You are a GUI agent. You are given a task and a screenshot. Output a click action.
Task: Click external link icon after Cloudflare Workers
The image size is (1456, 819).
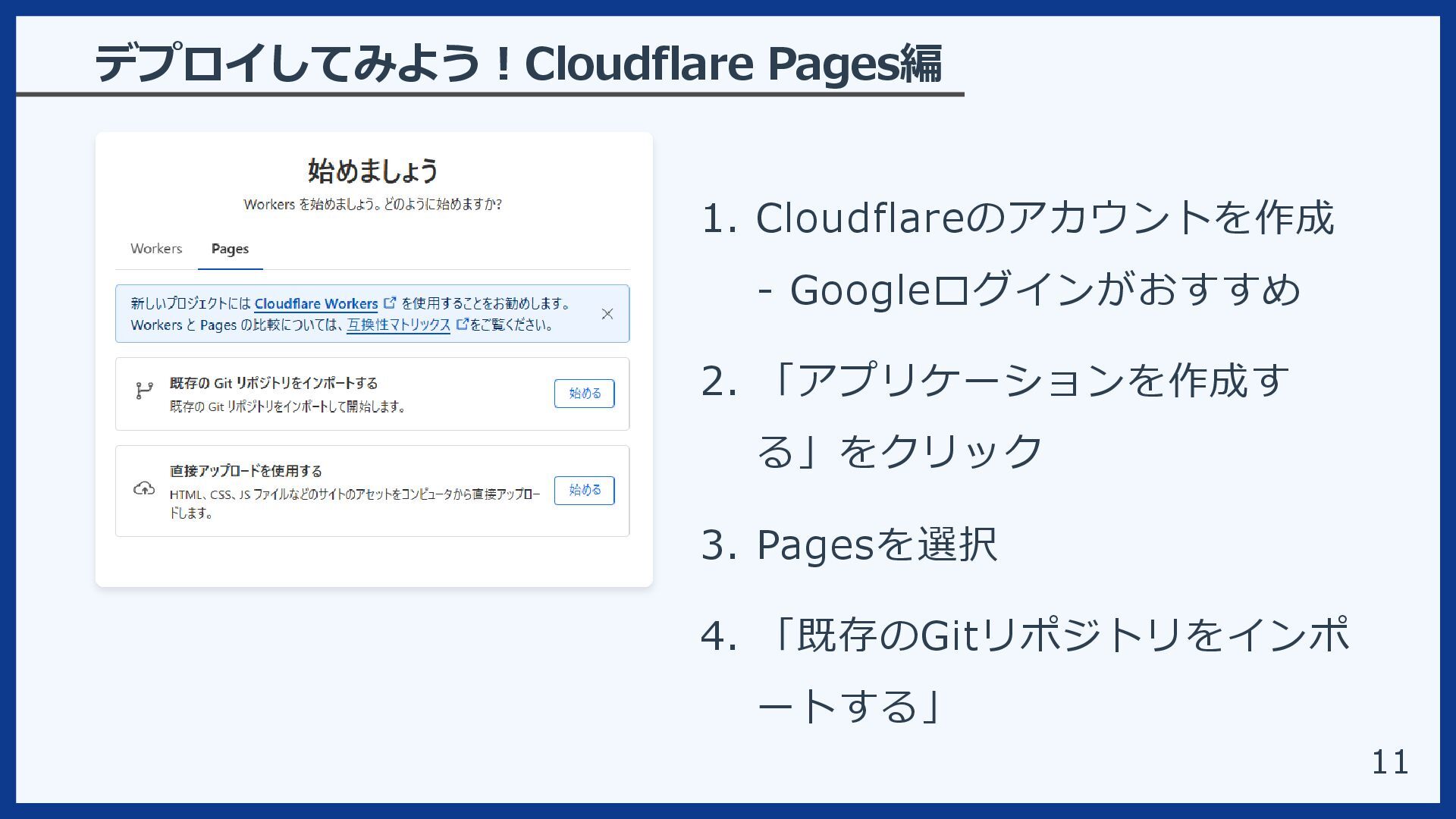click(390, 303)
